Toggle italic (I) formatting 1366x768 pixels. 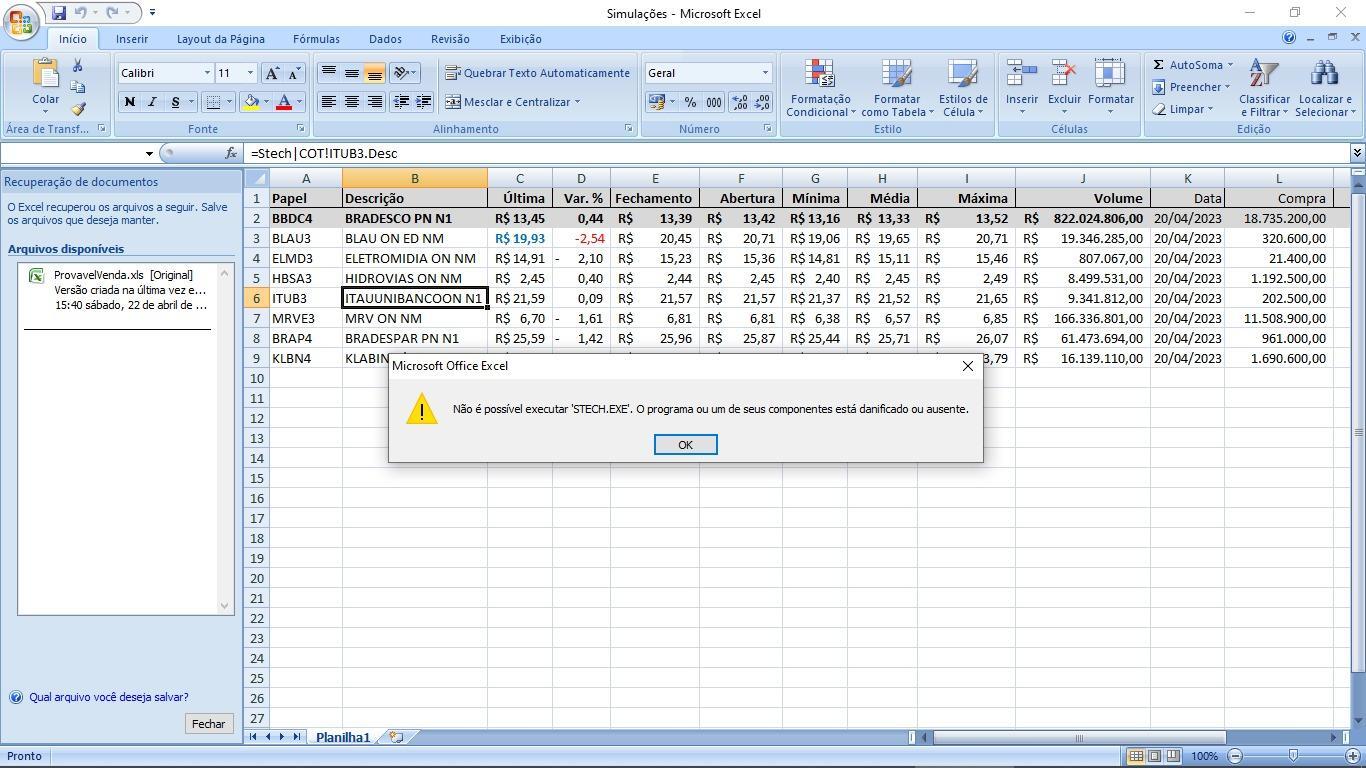point(152,102)
